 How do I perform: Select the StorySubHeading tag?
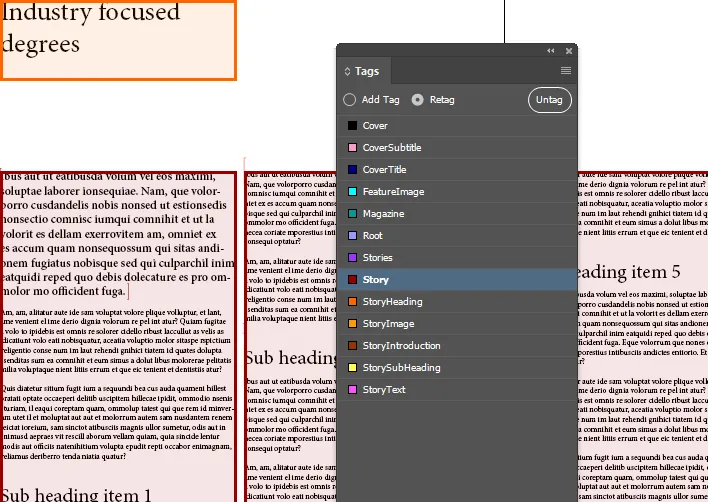point(457,367)
